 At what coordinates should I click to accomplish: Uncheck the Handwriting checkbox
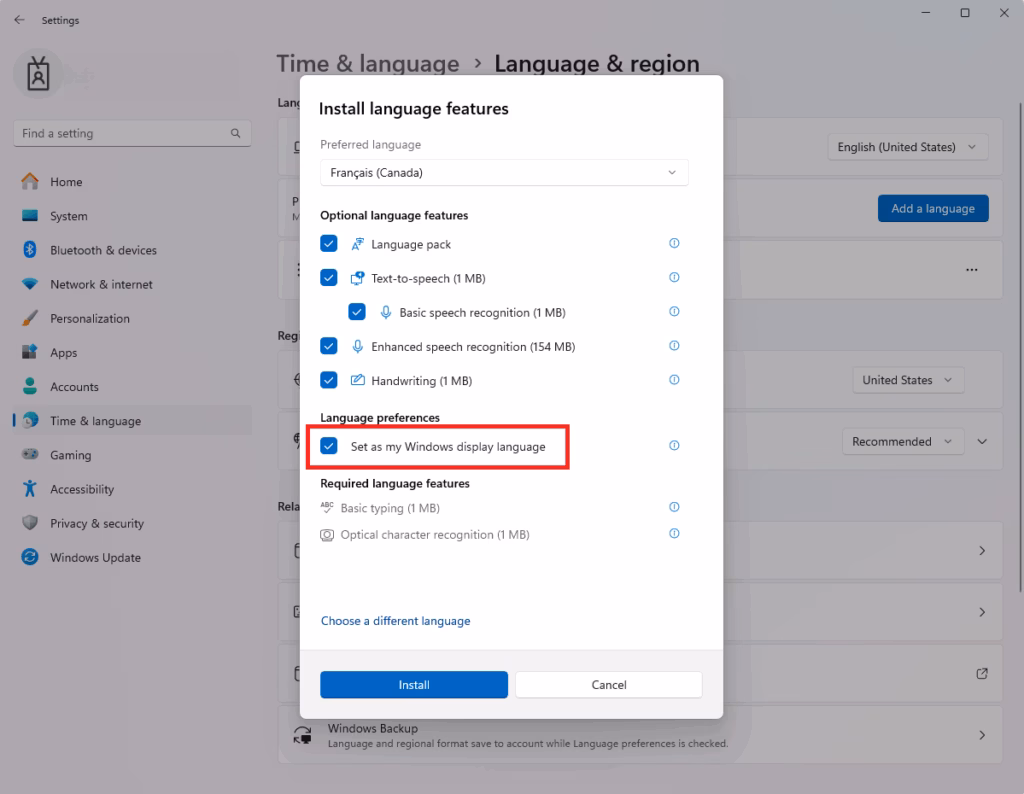(328, 379)
